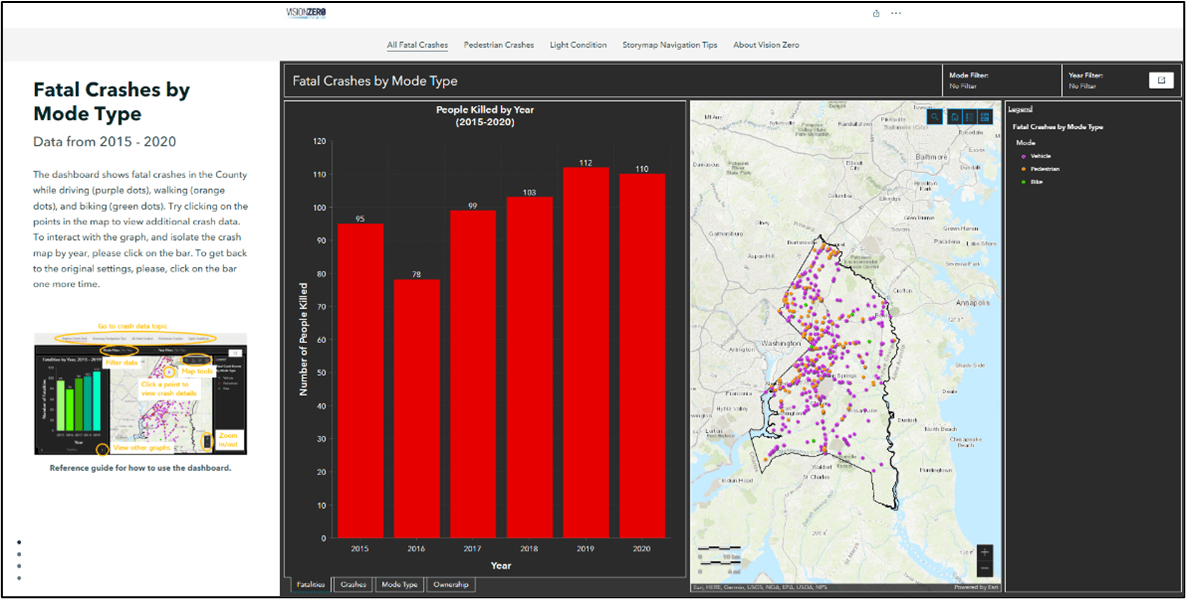Open the basemap gallery grid icon
The height and width of the screenshot is (599, 1186).
pyautogui.click(x=986, y=117)
